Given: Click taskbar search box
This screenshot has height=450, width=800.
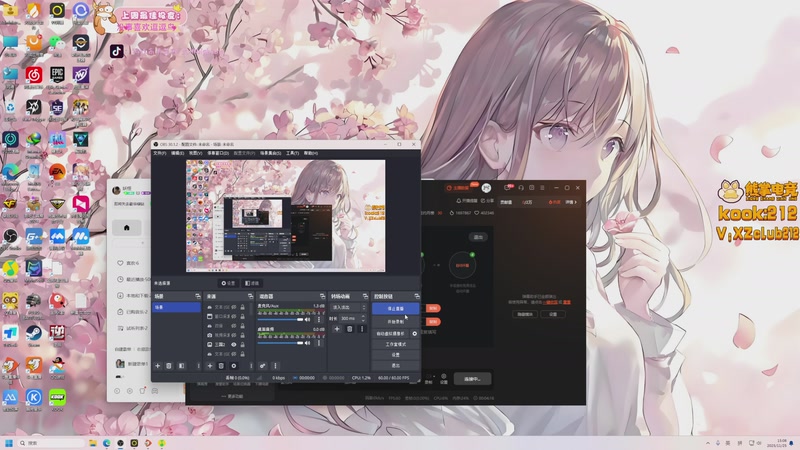Looking at the screenshot, I should click(x=51, y=443).
